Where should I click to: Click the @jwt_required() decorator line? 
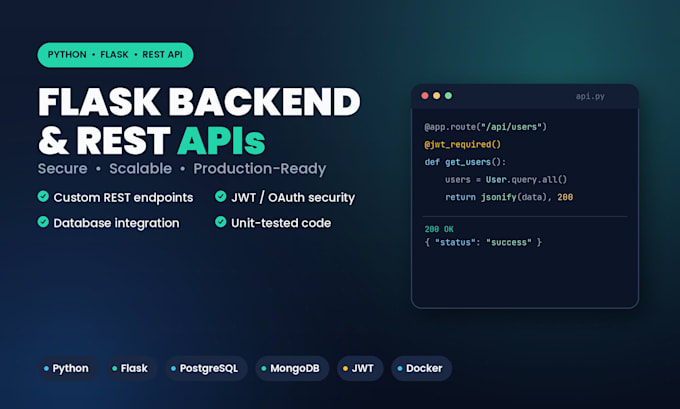462,144
